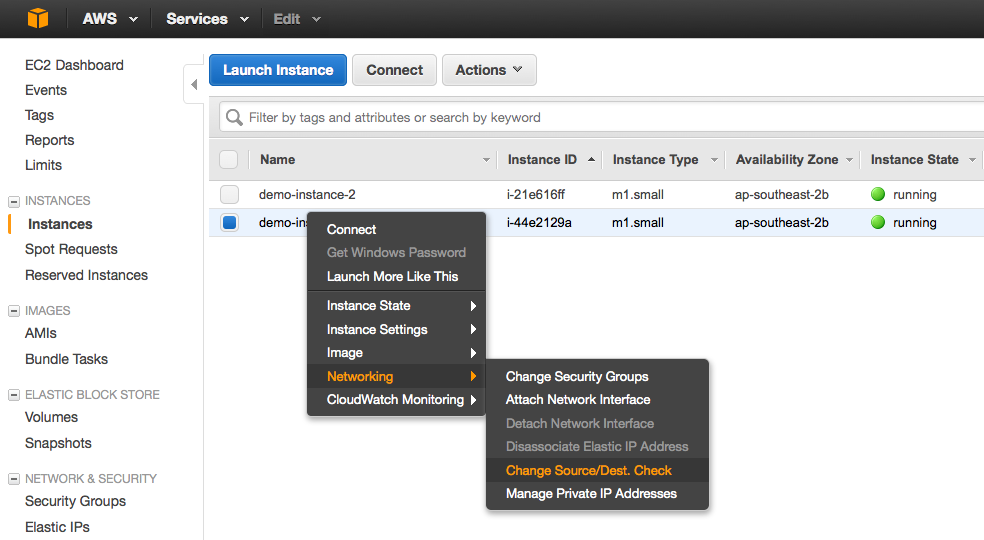Open the Edit dropdown in top bar
The height and width of the screenshot is (540, 984).
click(x=297, y=19)
